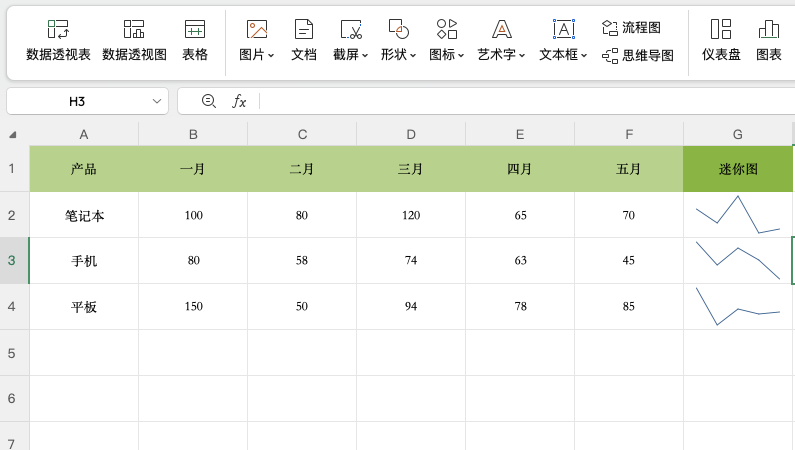Select column E header
Image resolution: width=795 pixels, height=450 pixels.
click(x=520, y=134)
